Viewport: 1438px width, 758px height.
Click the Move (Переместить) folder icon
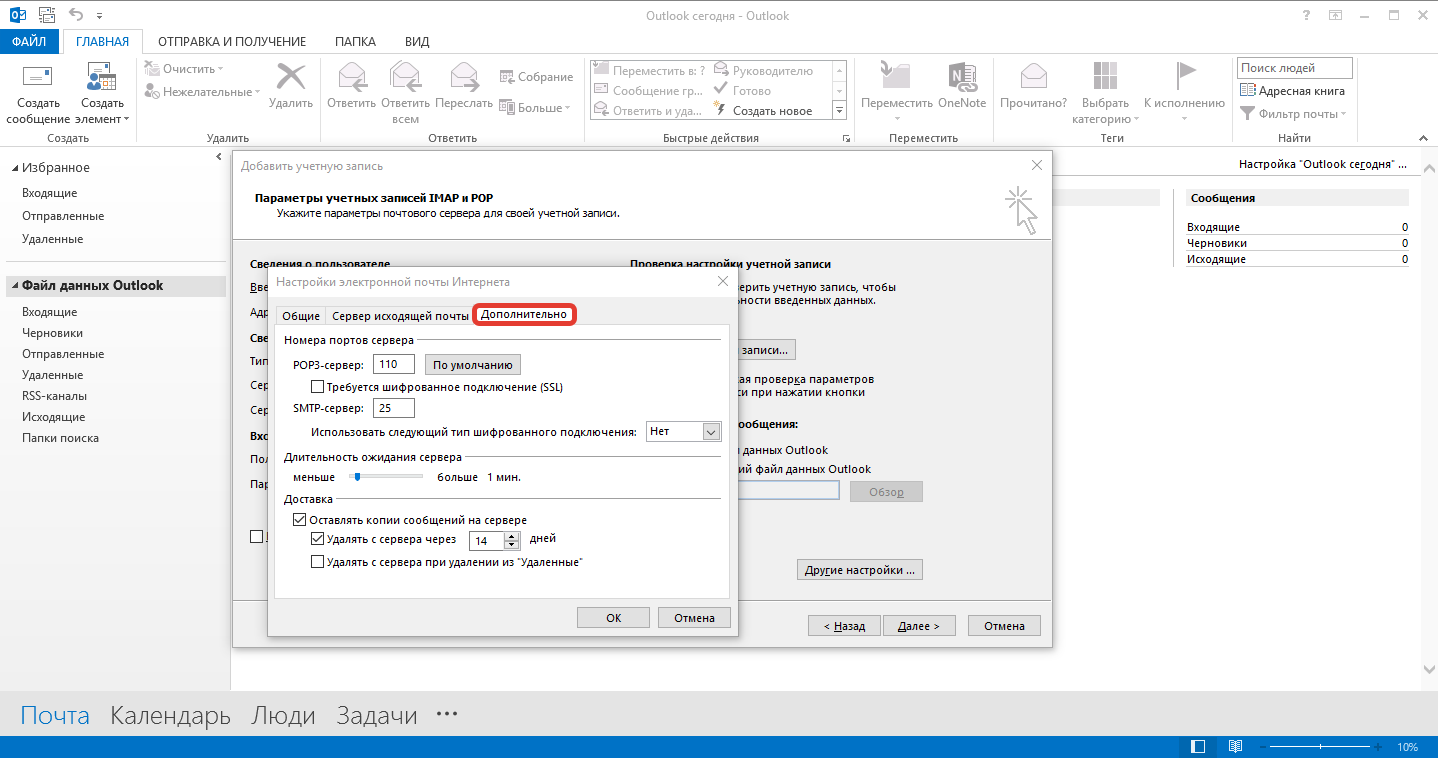click(x=896, y=77)
